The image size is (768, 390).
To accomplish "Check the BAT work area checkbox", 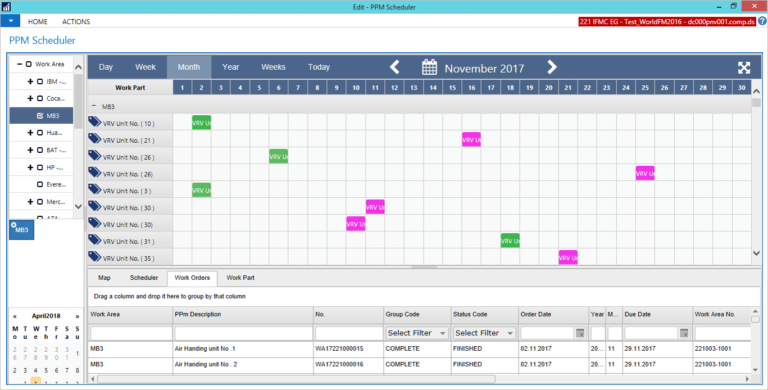I will (40, 150).
